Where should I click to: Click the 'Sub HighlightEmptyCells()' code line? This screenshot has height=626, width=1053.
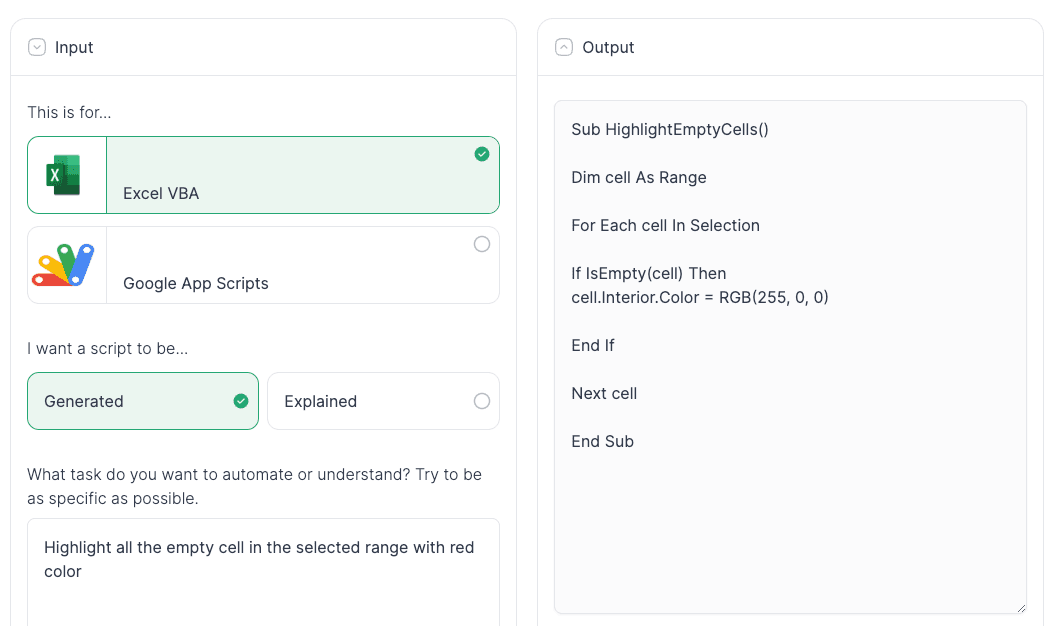[670, 129]
